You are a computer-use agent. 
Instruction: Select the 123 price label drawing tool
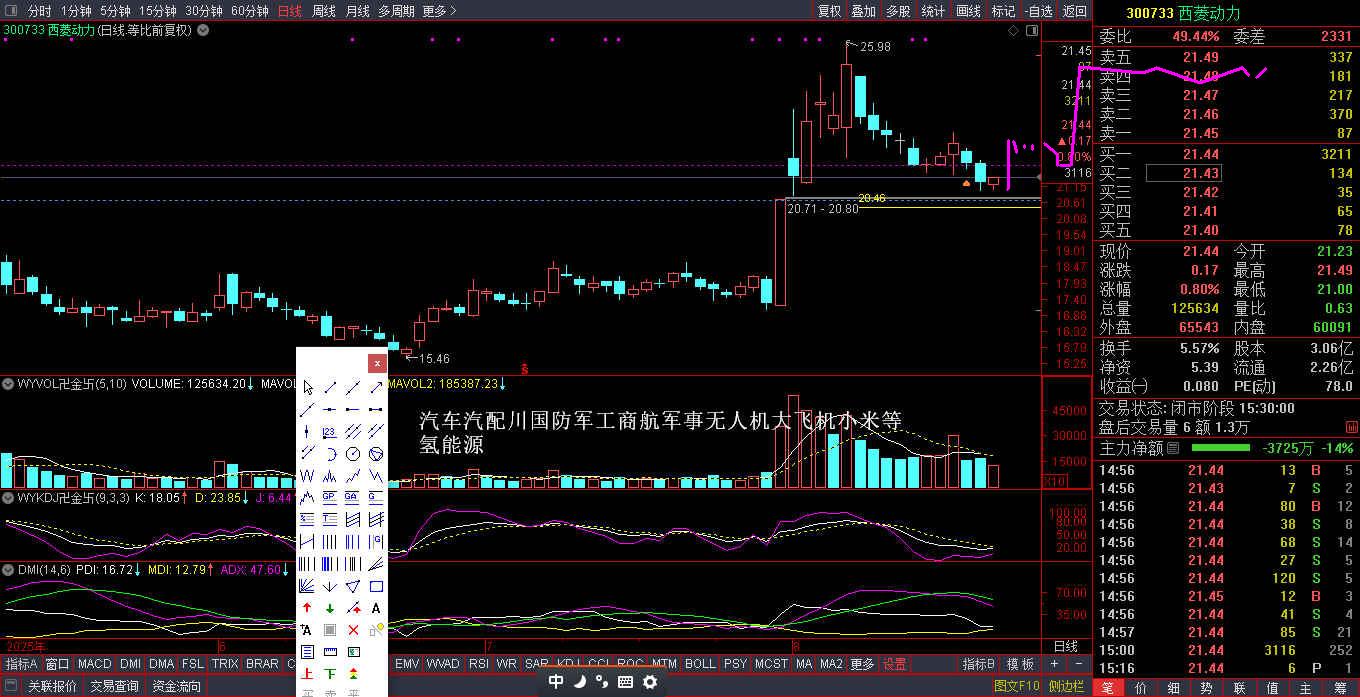click(x=330, y=431)
